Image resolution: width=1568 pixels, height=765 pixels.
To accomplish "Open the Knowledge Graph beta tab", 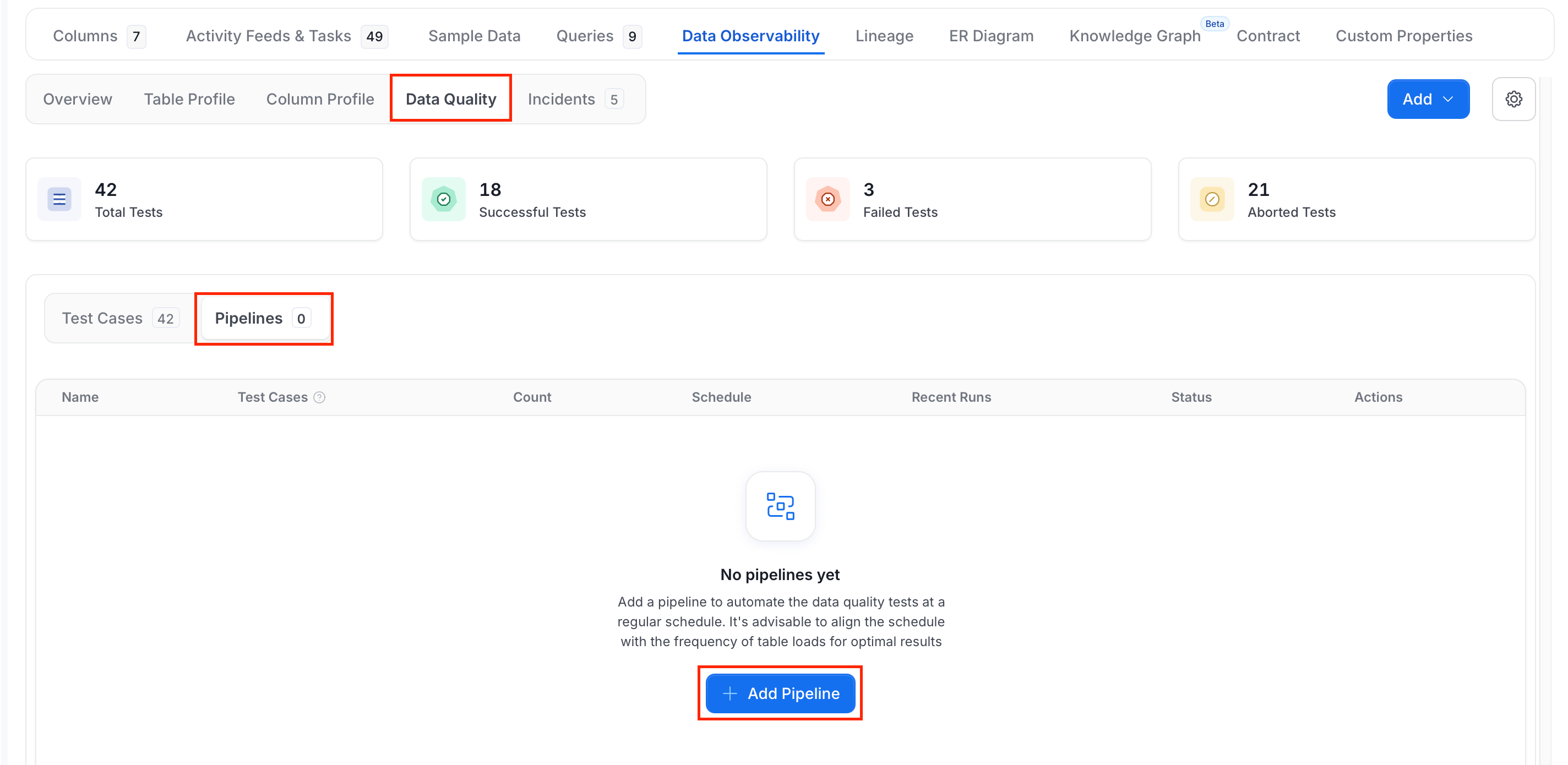I will (1135, 36).
